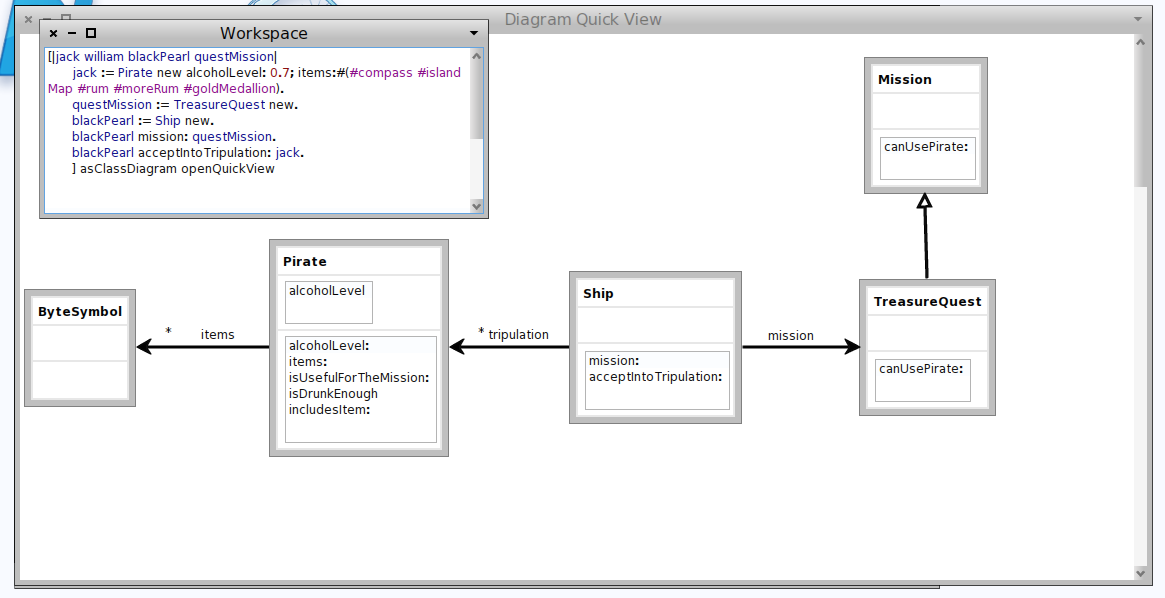Image resolution: width=1165 pixels, height=598 pixels.
Task: Click the items association label
Action: click(x=217, y=335)
